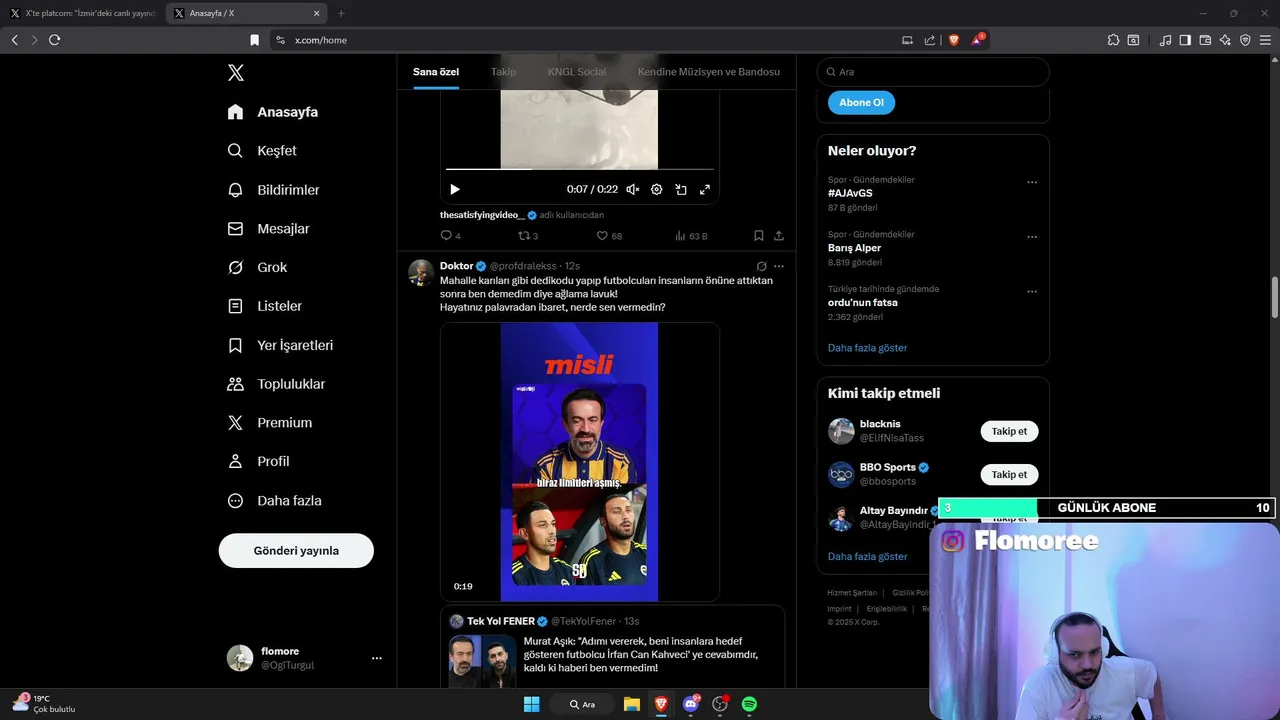Screen dimensions: 1280x720
Task: Open Yer İşaretleri bookmarks
Action: [x=281, y=345]
